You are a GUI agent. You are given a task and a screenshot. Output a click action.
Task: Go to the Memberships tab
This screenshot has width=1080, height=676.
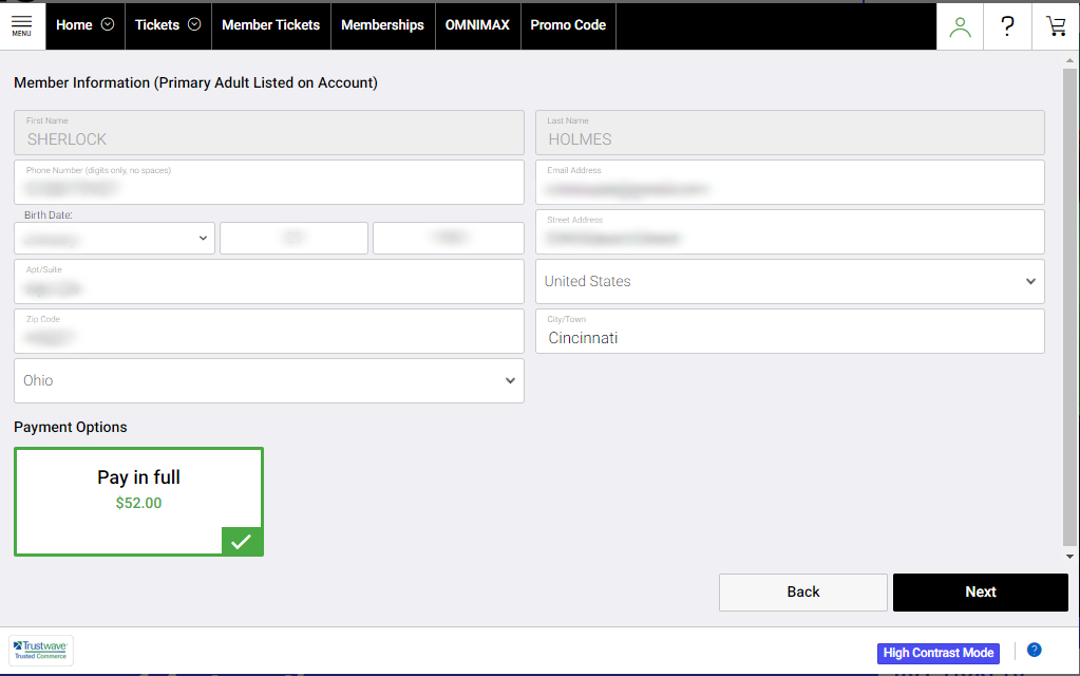coord(382,25)
